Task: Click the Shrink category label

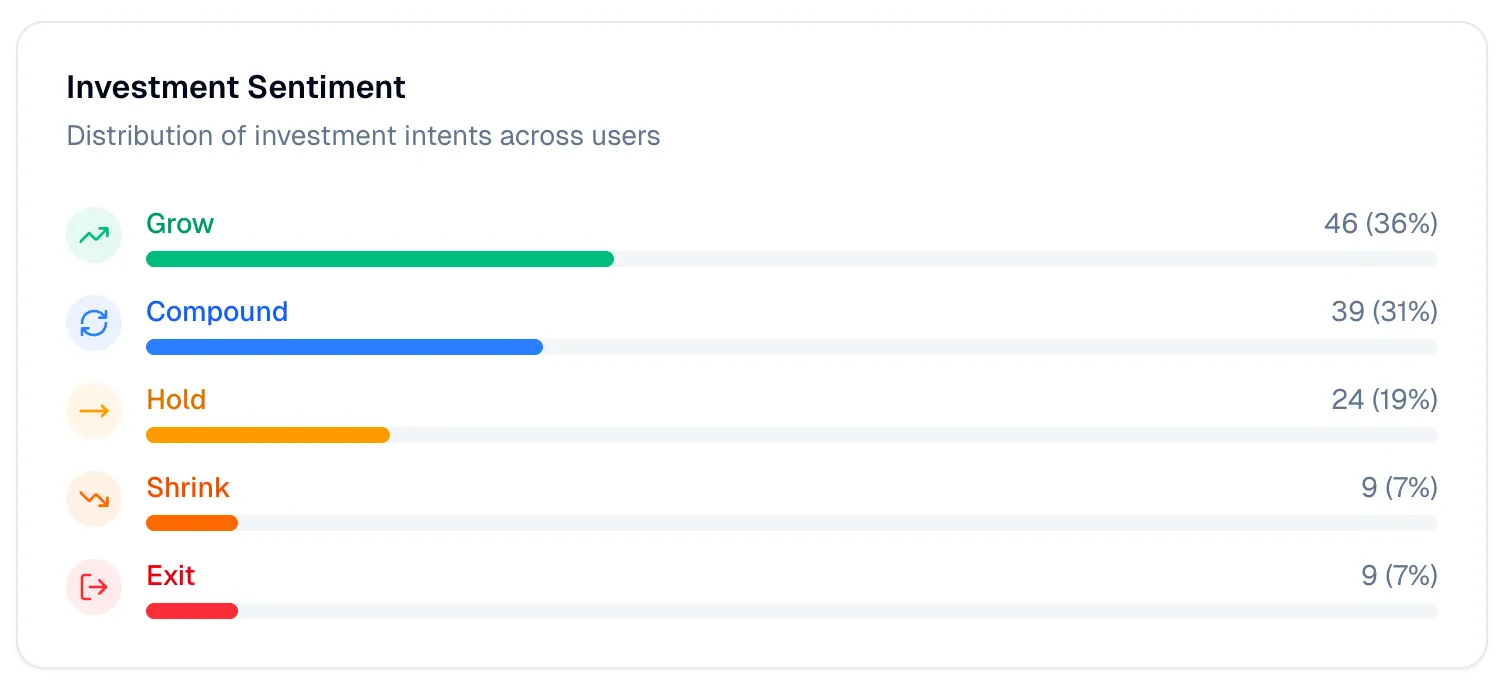Action: tap(188, 488)
